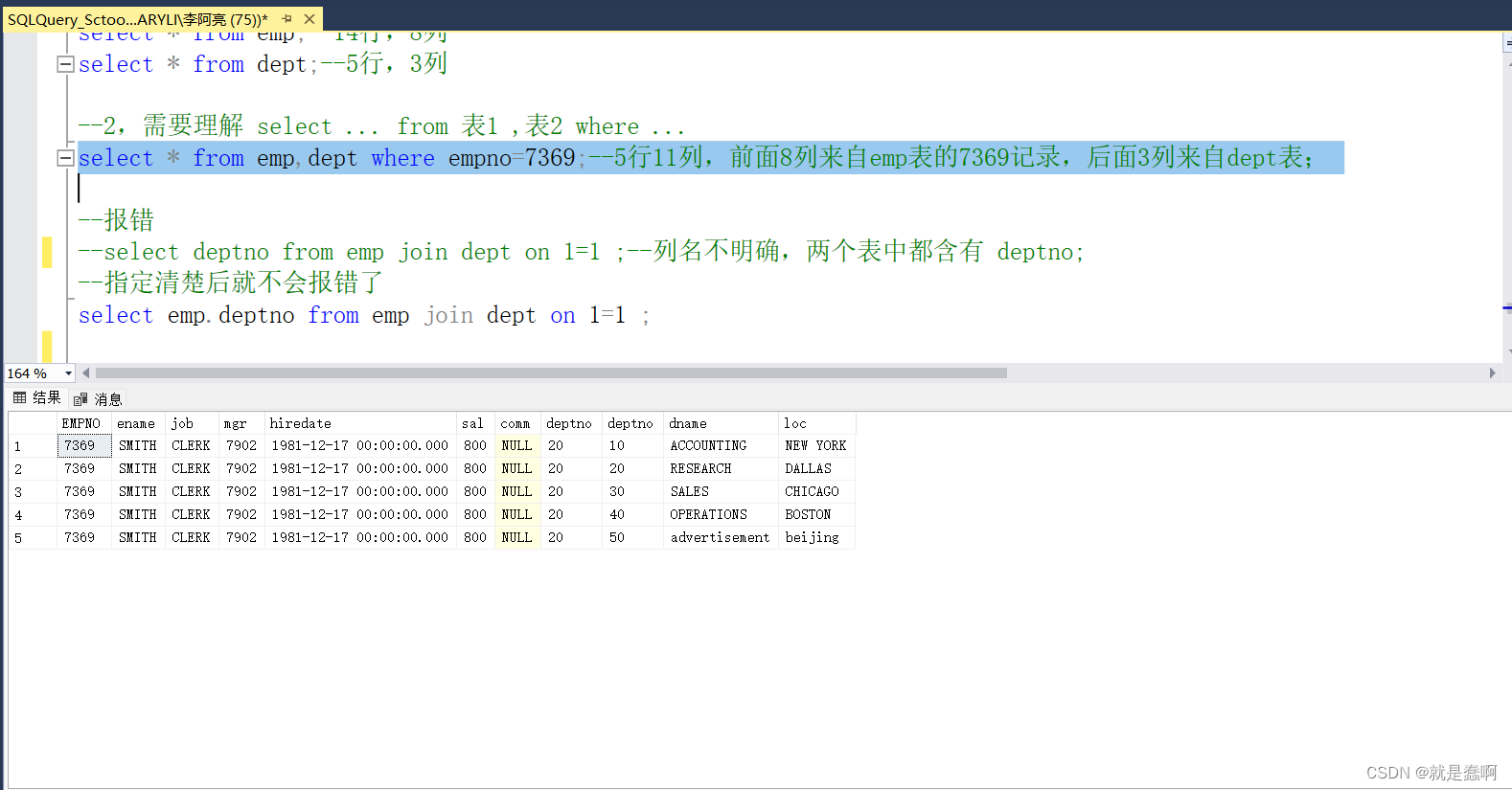Image resolution: width=1512 pixels, height=790 pixels.
Task: Click the NULL comm cell in row 2
Action: [x=516, y=469]
